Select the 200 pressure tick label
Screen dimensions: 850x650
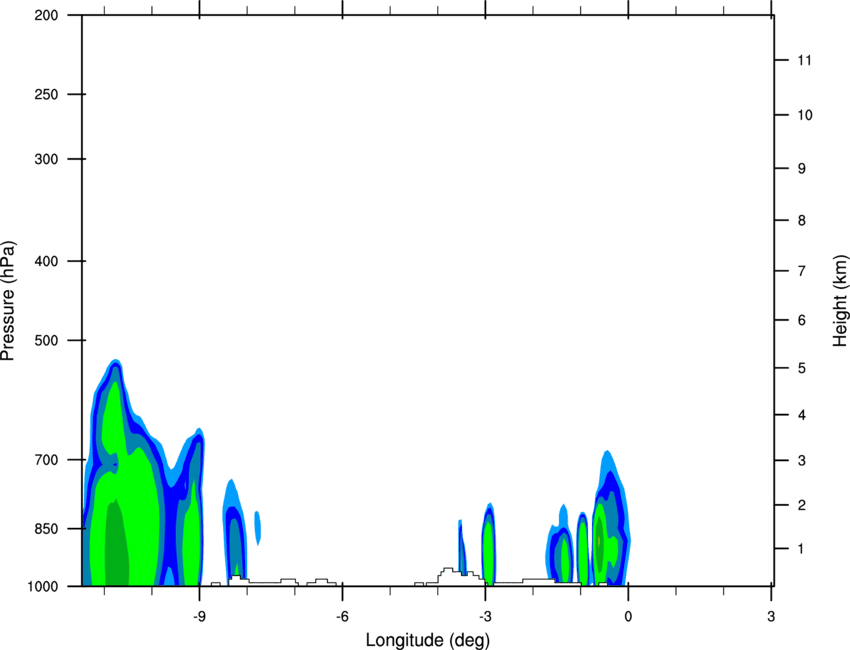pyautogui.click(x=46, y=15)
